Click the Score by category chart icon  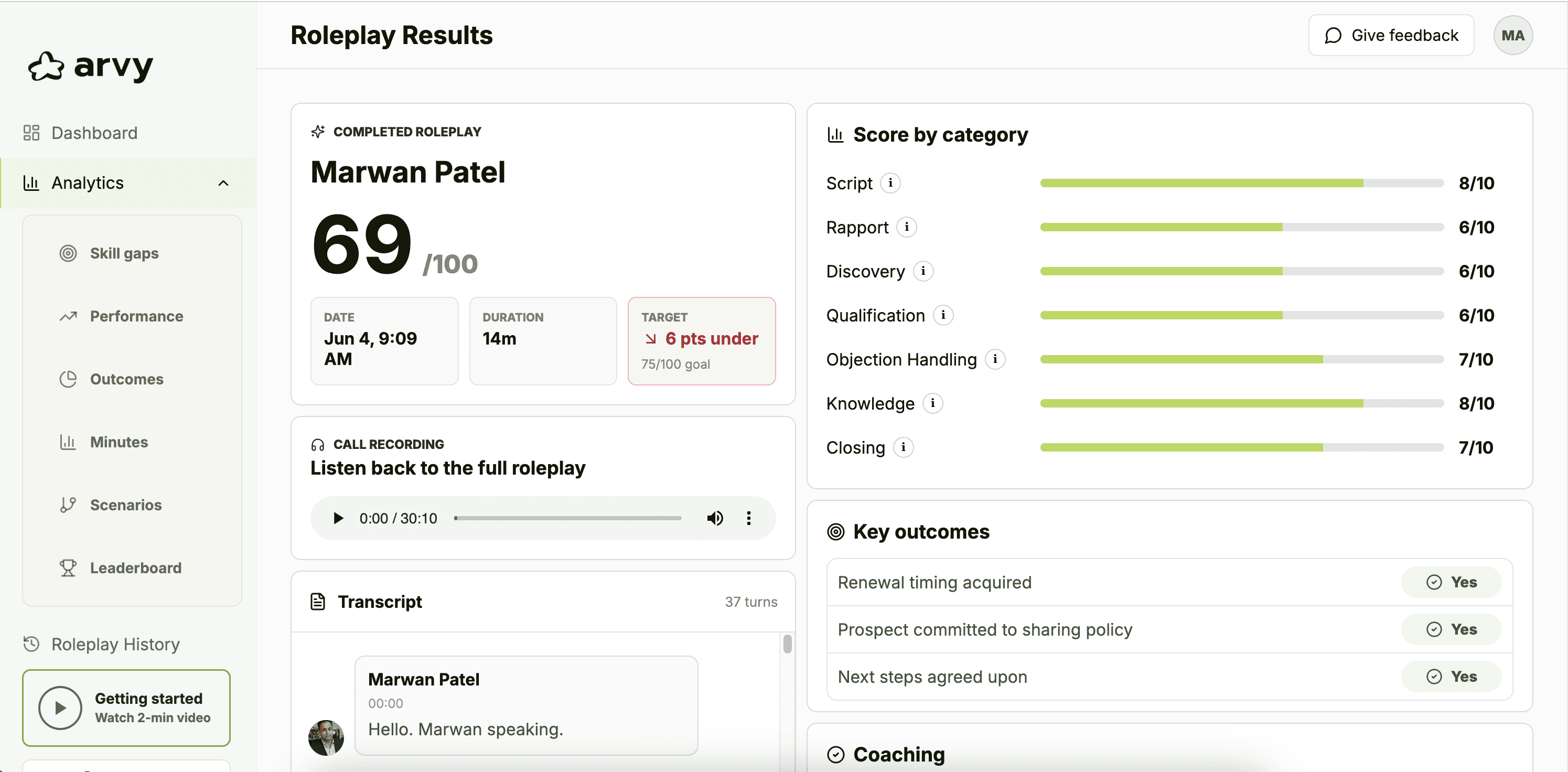[835, 135]
